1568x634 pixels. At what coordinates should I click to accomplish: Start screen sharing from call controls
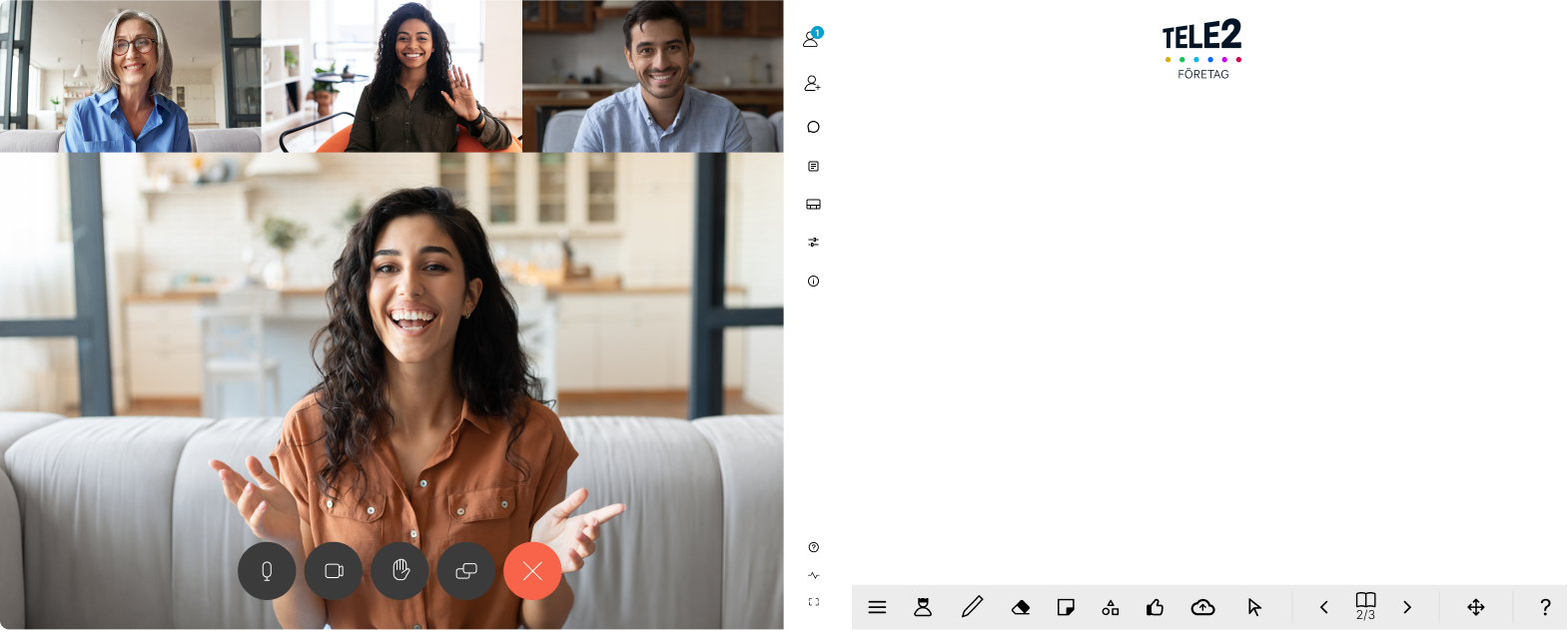pyautogui.click(x=466, y=571)
